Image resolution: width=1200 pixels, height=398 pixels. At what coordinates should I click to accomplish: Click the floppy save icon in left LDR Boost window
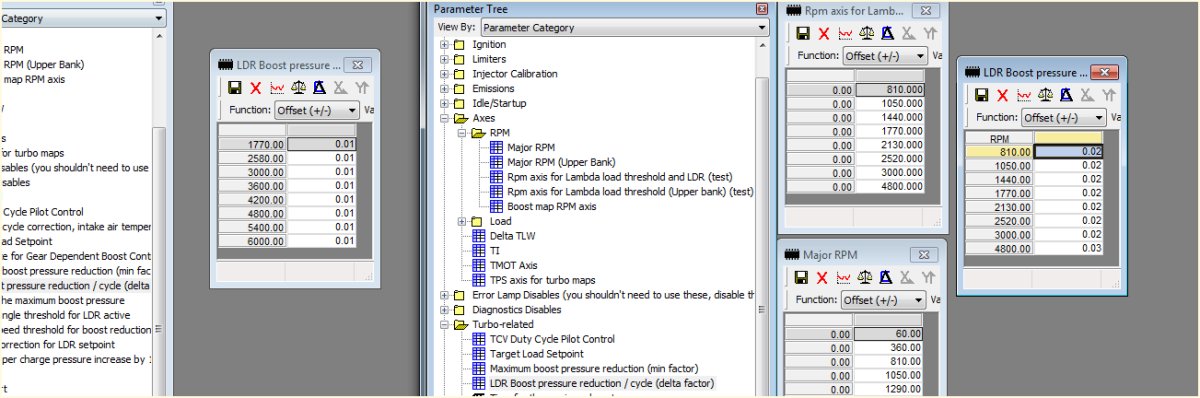[234, 88]
